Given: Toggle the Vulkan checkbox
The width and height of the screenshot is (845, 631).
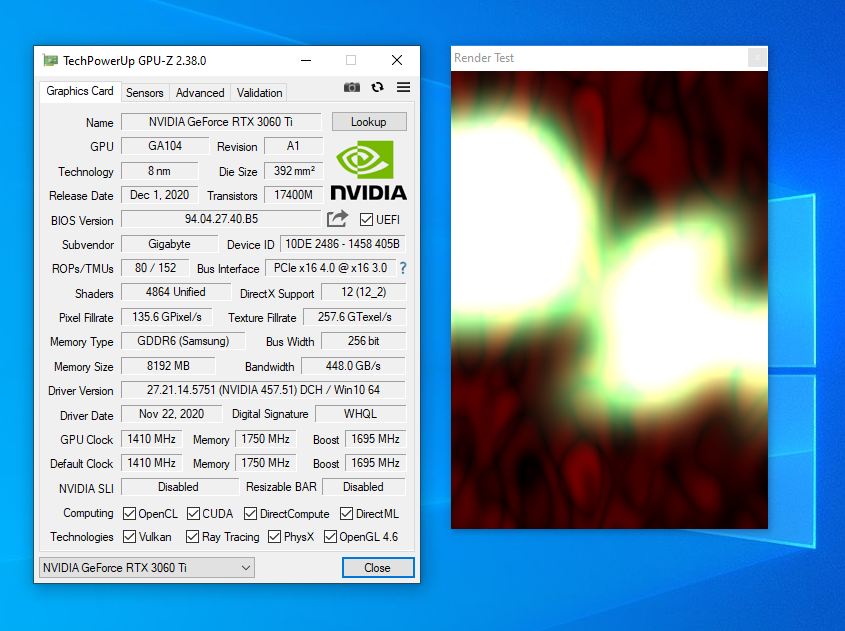Looking at the screenshot, I should pyautogui.click(x=129, y=537).
